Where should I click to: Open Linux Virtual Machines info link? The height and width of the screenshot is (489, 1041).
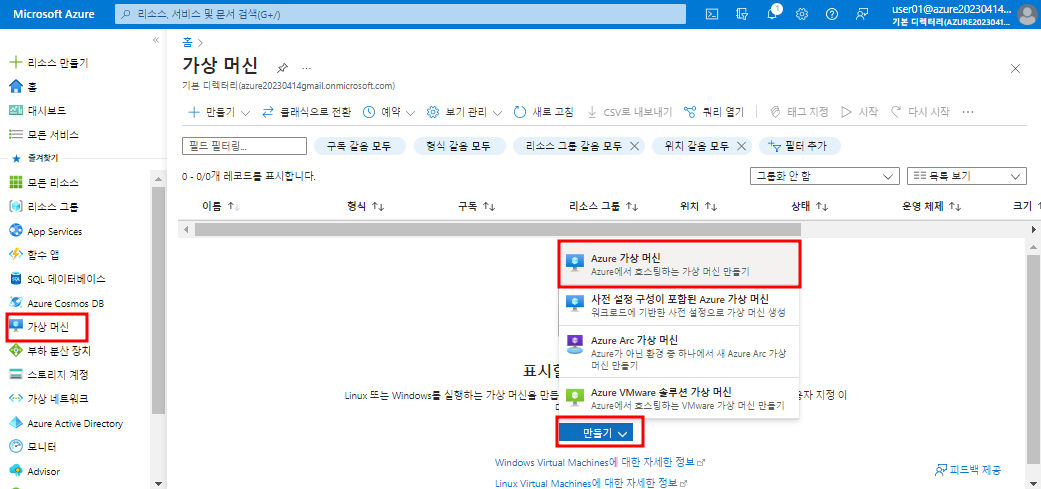tap(586, 482)
